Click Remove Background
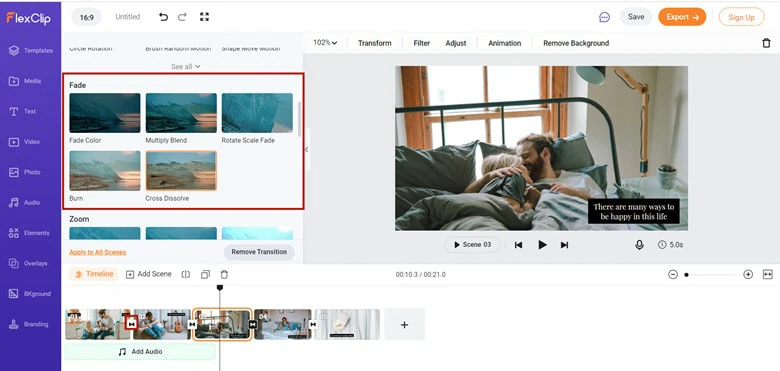780x371 pixels. (576, 43)
